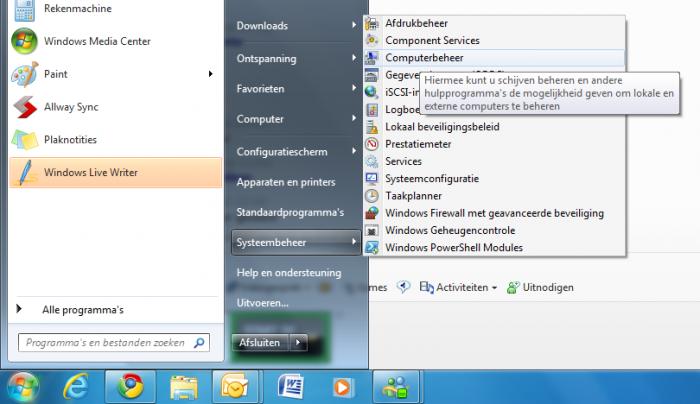Click the Logboeken event viewer icon
This screenshot has height=404, width=700.
click(372, 109)
